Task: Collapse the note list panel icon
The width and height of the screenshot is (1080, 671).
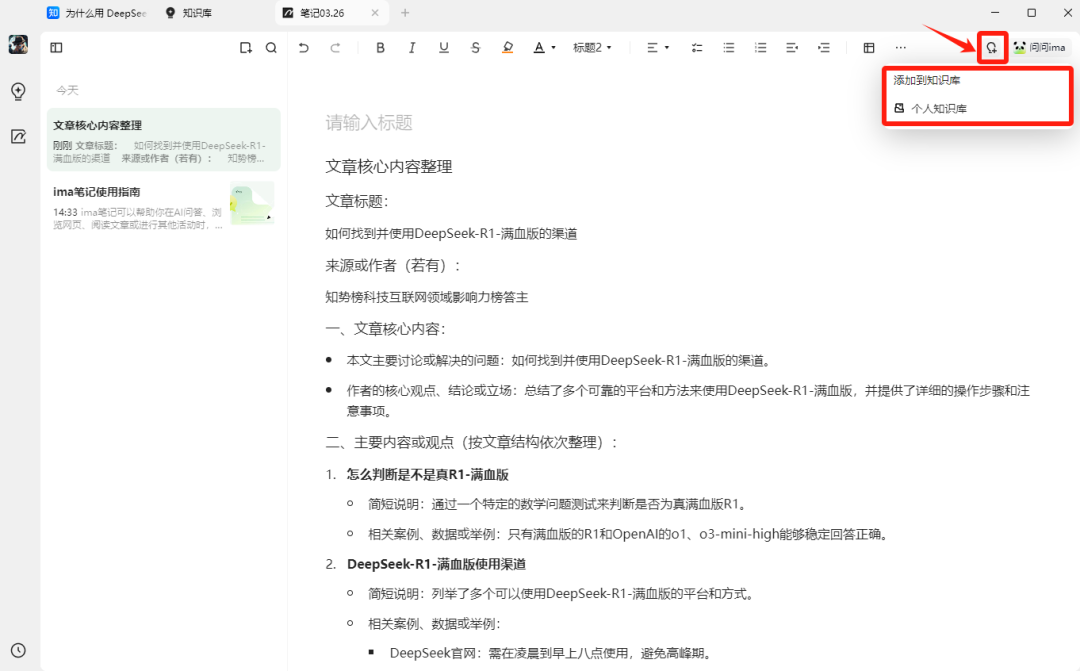Action: (x=56, y=48)
